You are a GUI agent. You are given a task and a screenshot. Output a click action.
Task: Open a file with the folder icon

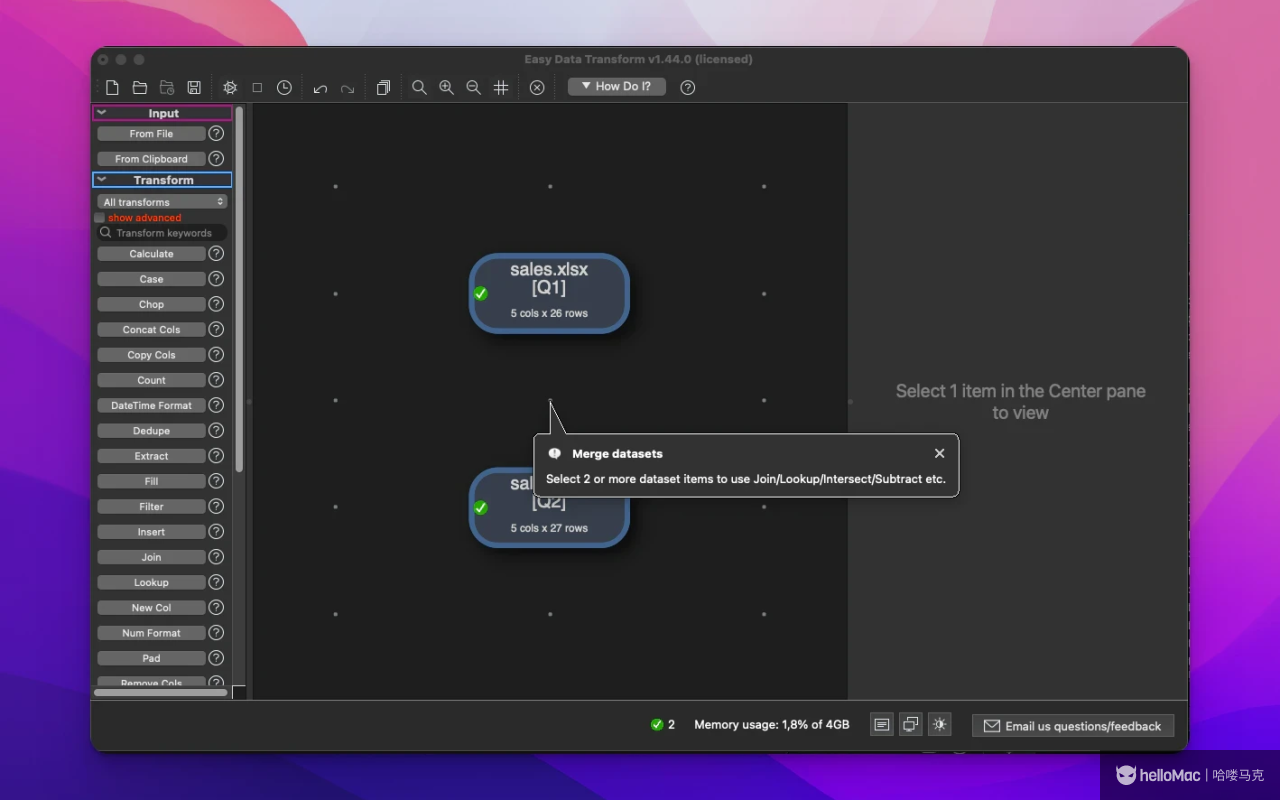[140, 88]
